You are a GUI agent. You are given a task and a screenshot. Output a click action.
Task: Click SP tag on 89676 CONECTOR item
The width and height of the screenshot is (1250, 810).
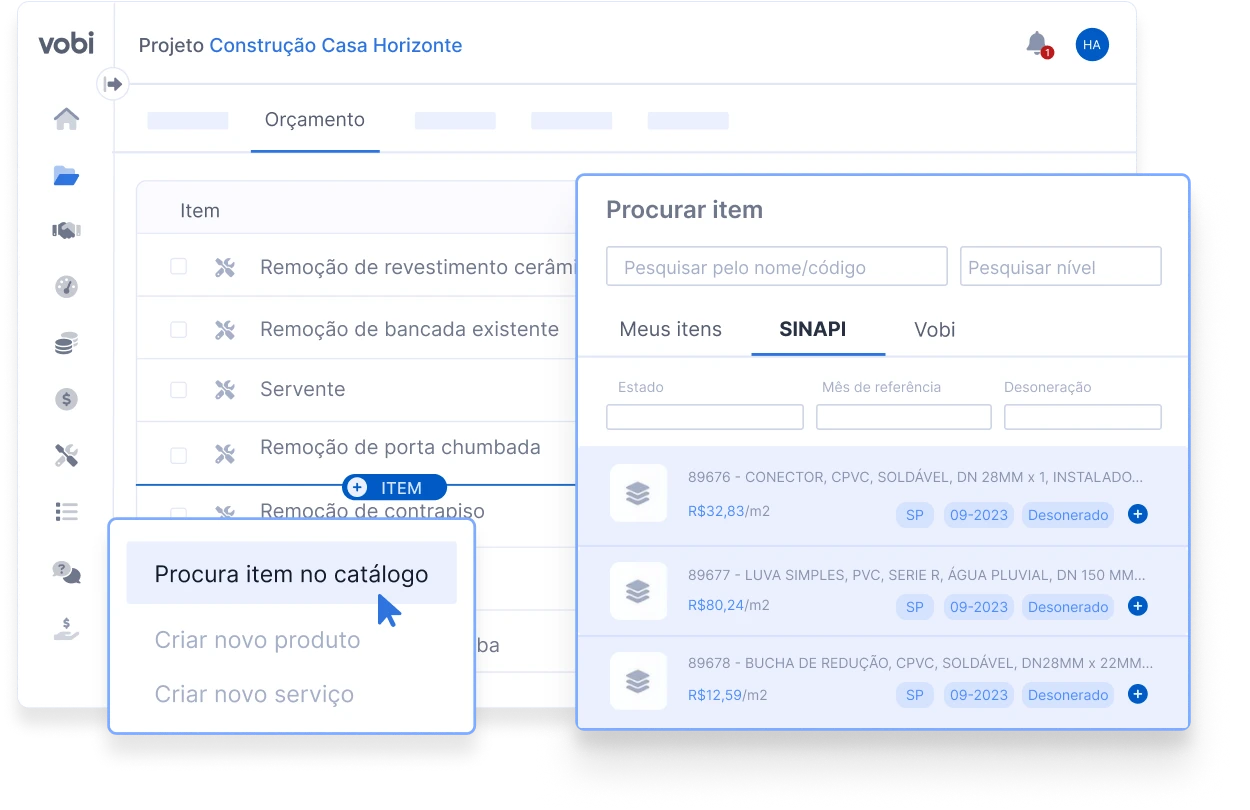coord(914,515)
